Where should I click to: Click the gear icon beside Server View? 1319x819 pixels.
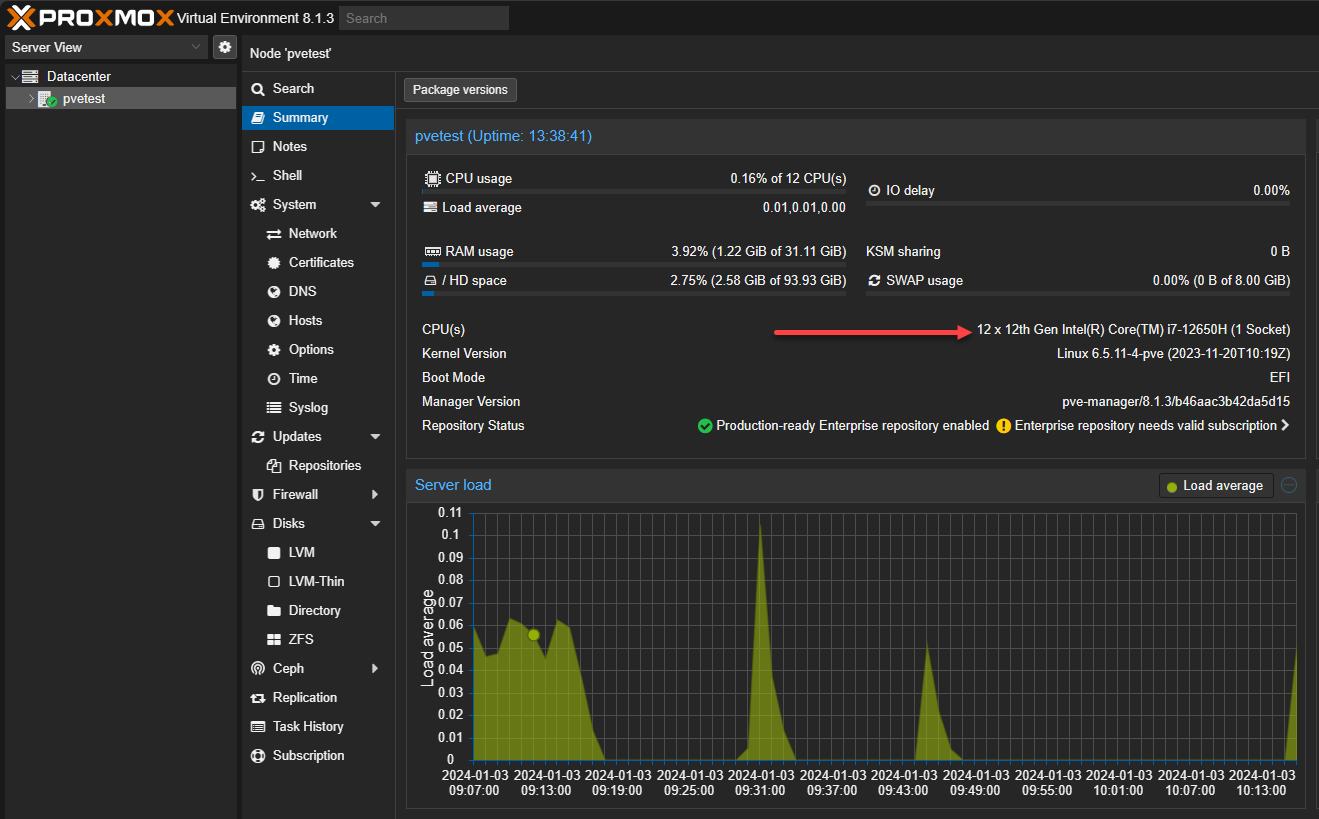[224, 47]
